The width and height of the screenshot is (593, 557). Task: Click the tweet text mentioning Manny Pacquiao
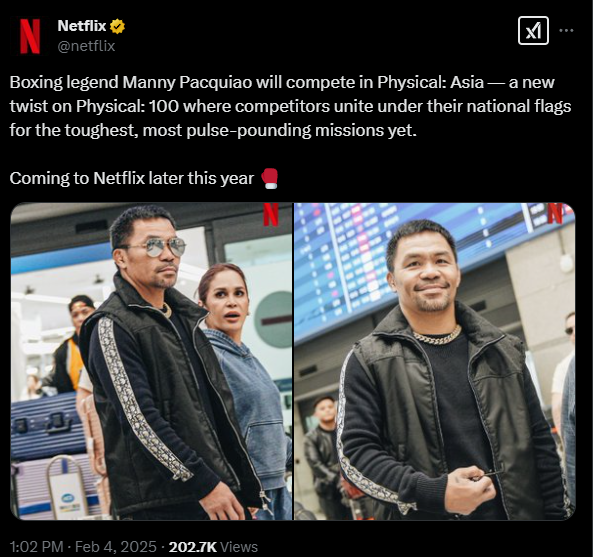pyautogui.click(x=290, y=106)
